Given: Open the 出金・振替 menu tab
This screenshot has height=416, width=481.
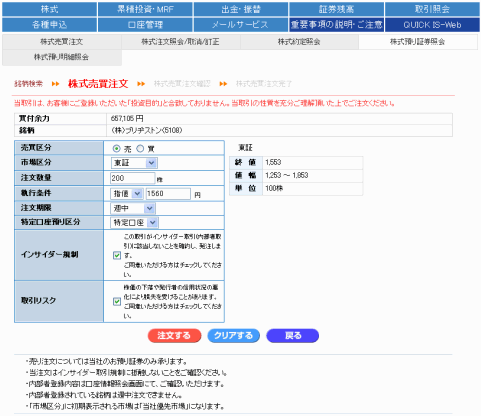Looking at the screenshot, I should point(241,9).
